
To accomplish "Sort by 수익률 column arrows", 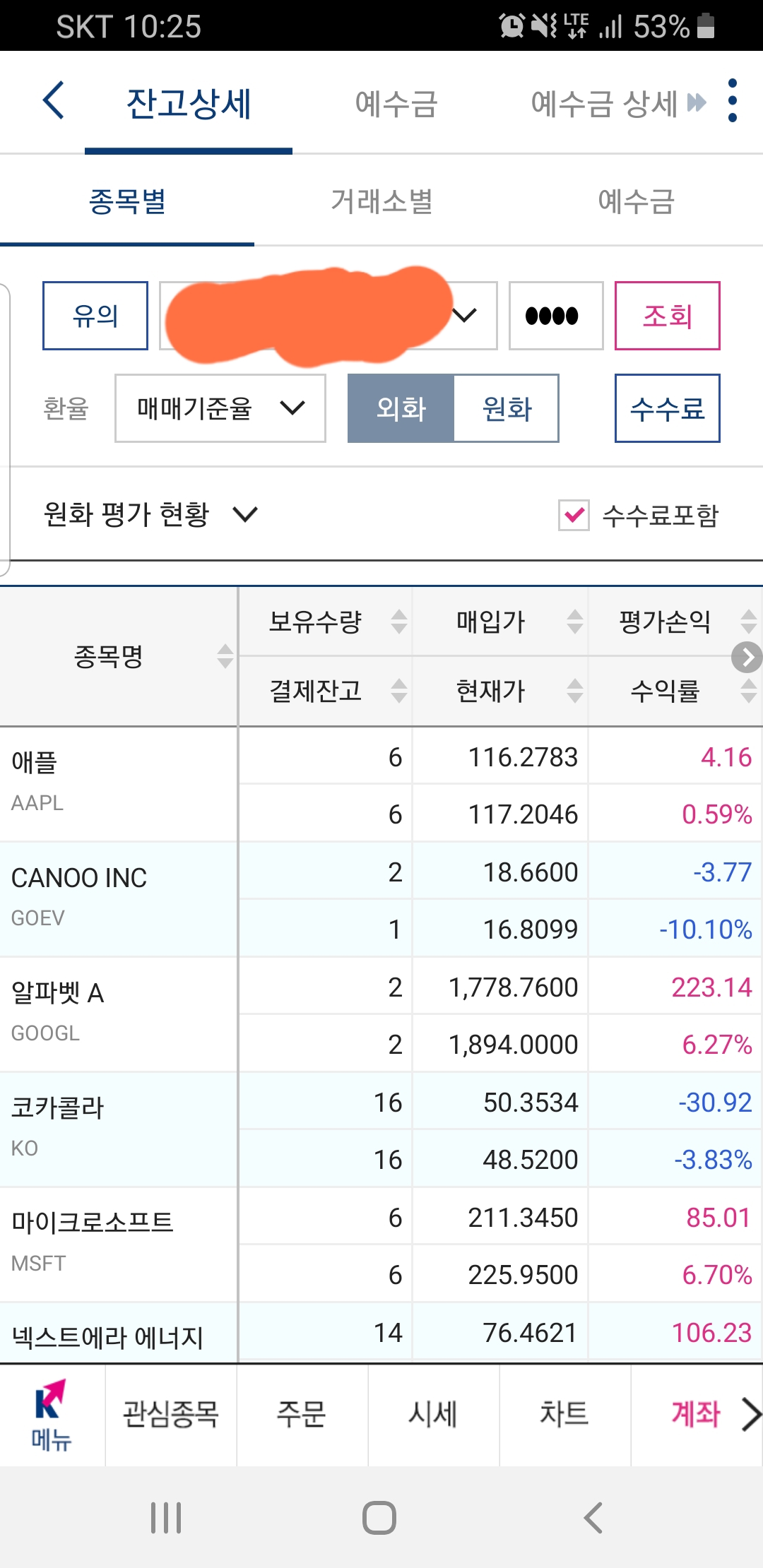I will coord(749,691).
